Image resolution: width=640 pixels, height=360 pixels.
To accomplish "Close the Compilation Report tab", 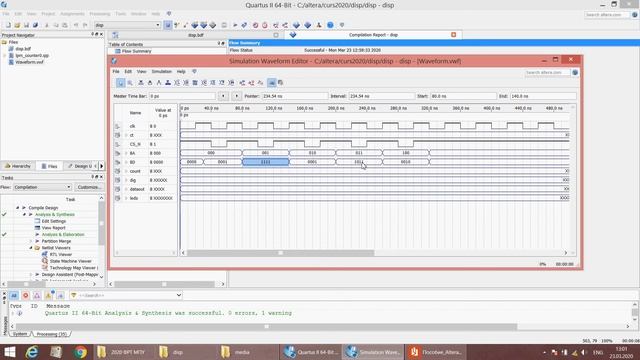I will coord(453,35).
